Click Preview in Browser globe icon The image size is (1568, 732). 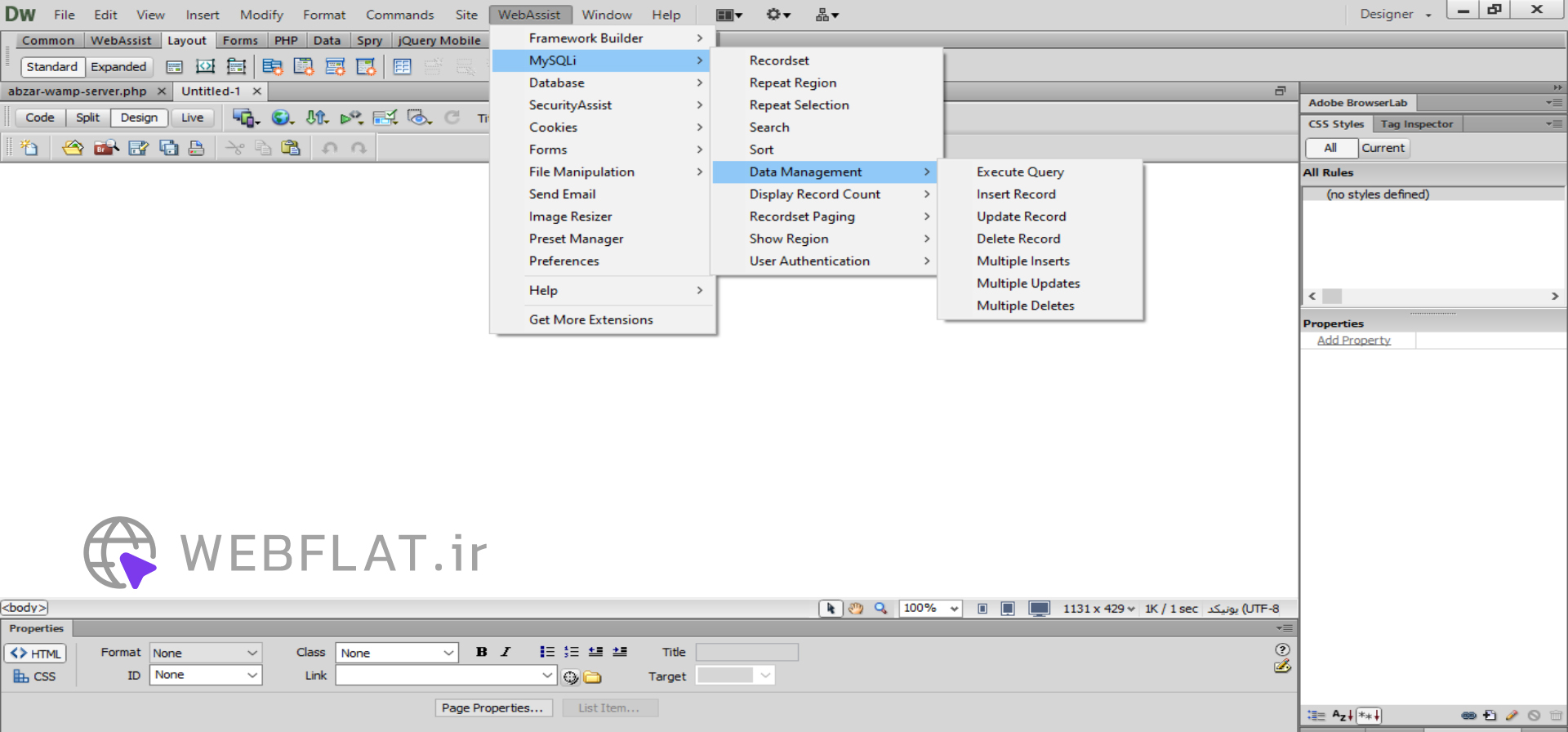(x=283, y=118)
